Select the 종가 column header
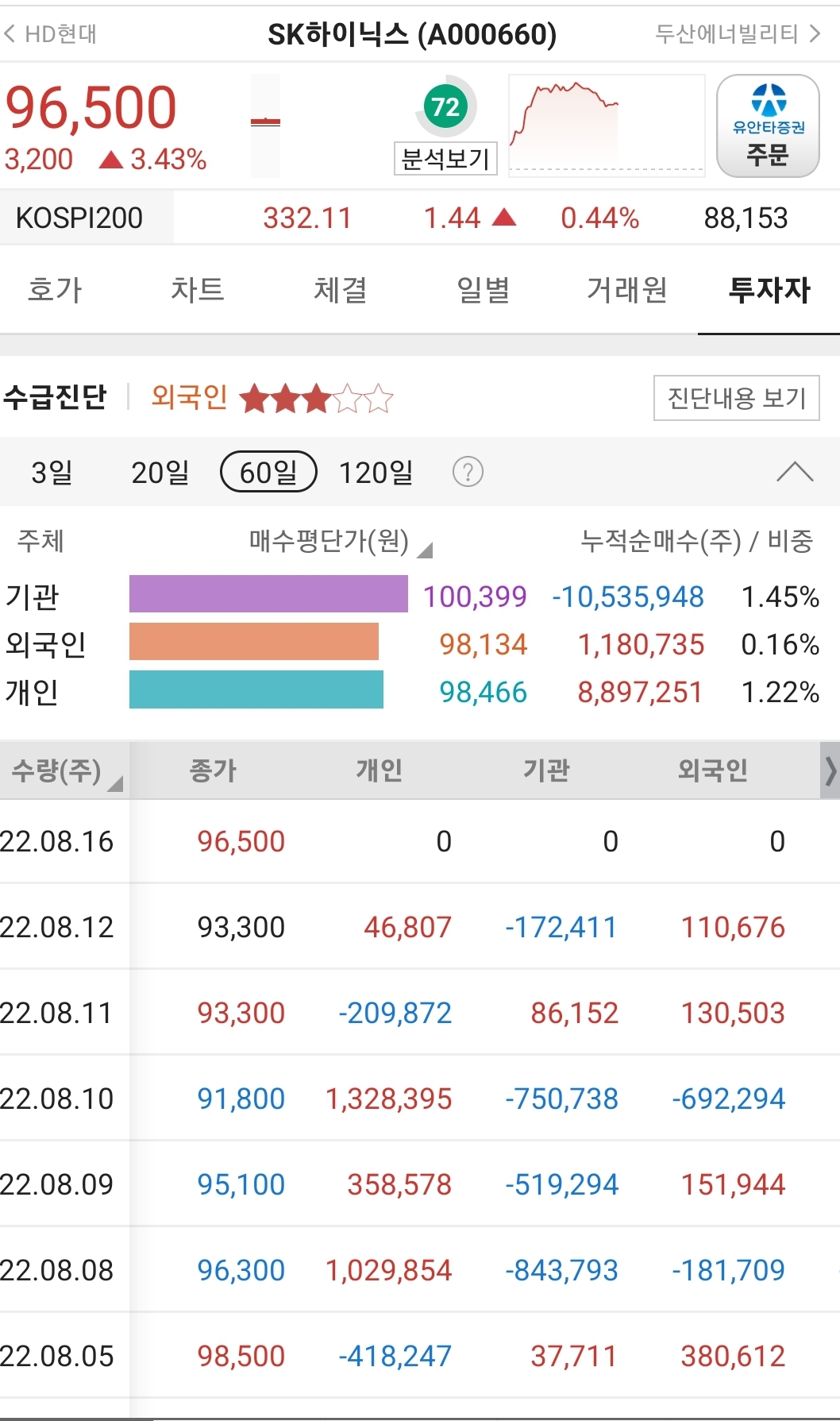 coord(213,770)
